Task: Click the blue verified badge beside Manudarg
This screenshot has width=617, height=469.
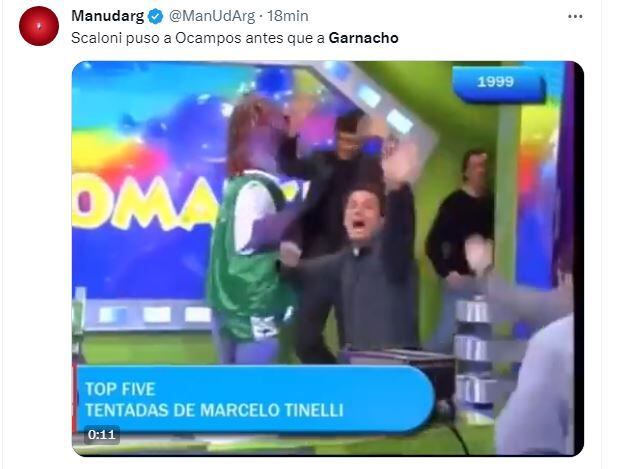Action: (155, 17)
